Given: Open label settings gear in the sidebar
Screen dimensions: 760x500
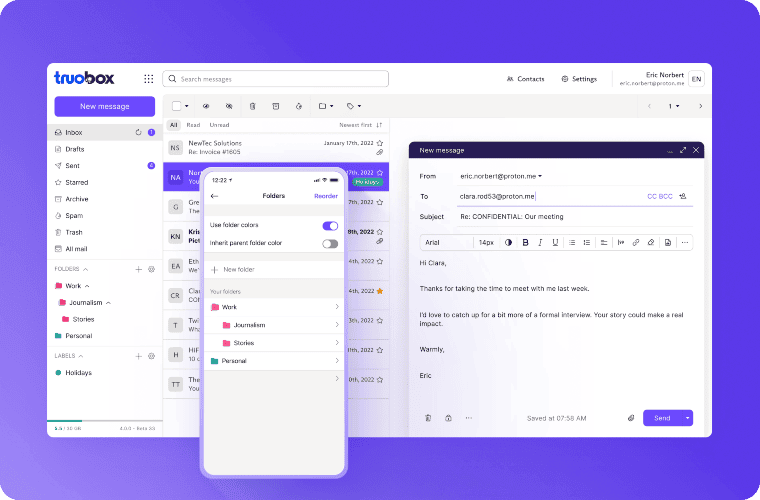Looking at the screenshot, I should [x=151, y=356].
